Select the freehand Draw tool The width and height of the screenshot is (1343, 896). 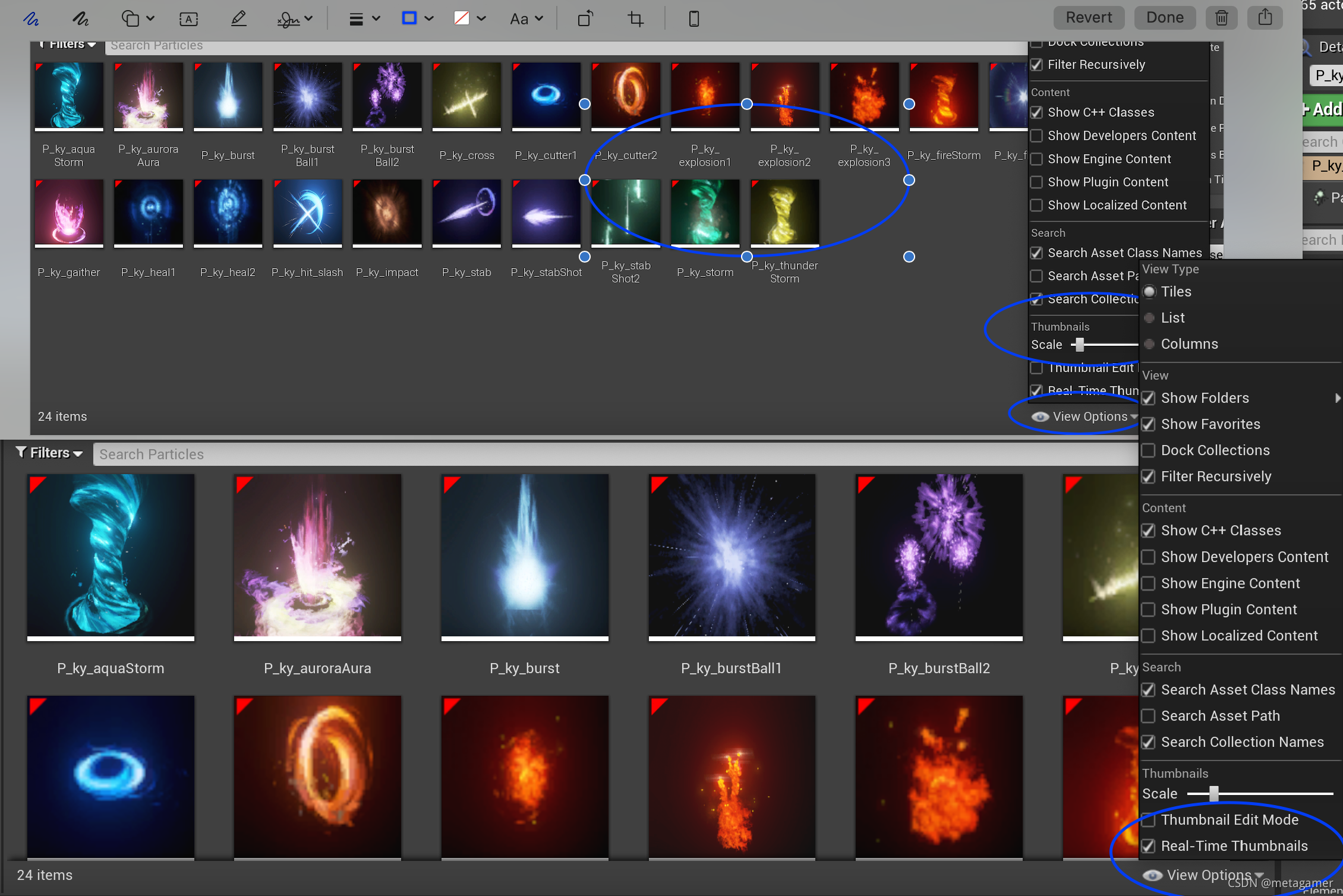tap(80, 18)
